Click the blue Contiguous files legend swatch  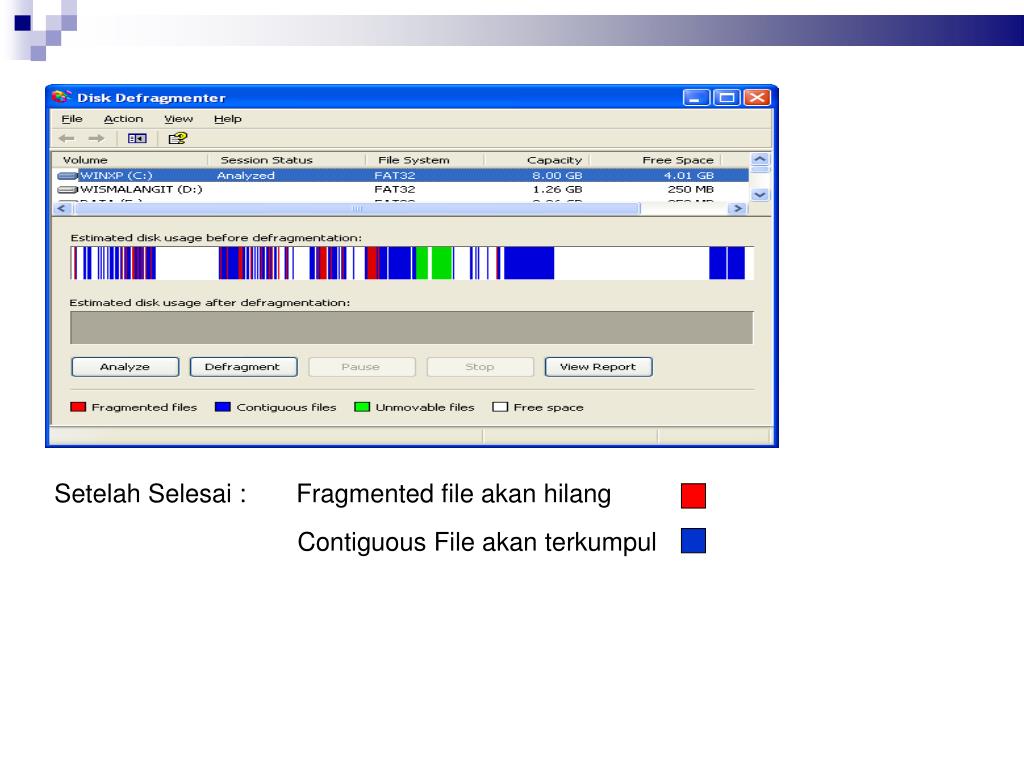[223, 407]
